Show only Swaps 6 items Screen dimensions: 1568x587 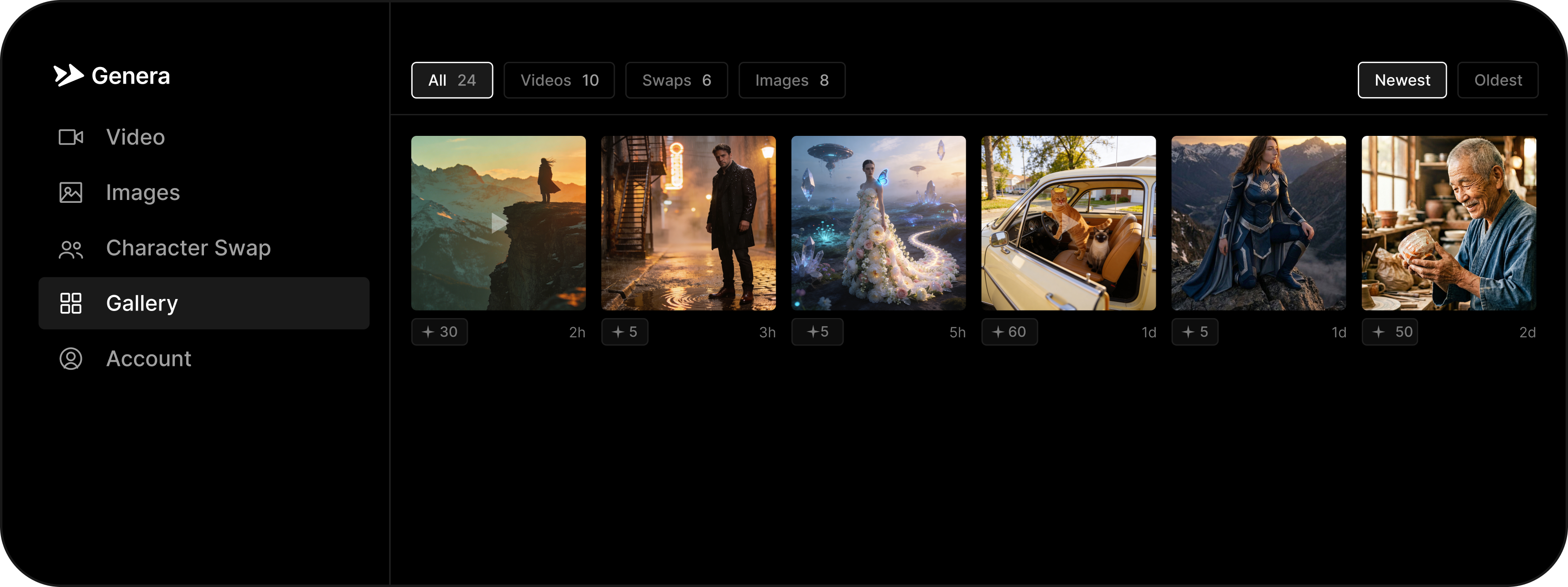[x=676, y=80]
